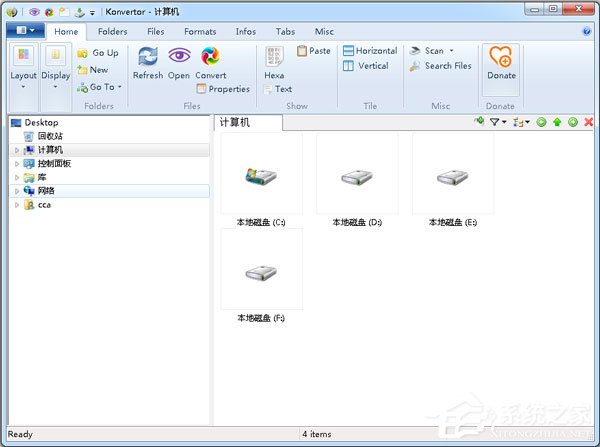Click the "Ready" status bar text

pos(20,434)
